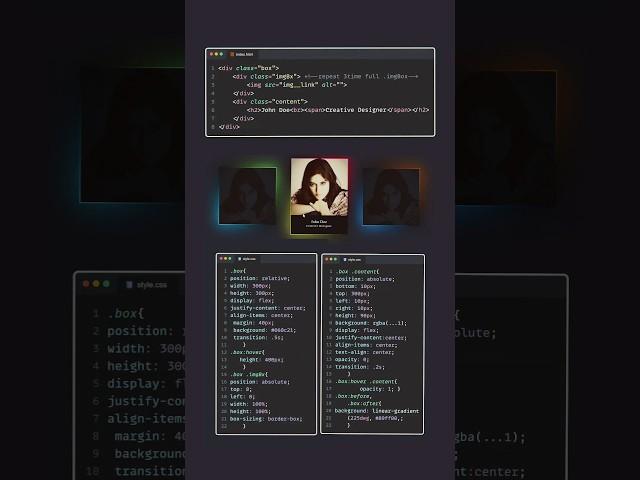Screen dimensions: 640x480
Task: Click the box-sizing: border-box; line
Action: (264, 419)
